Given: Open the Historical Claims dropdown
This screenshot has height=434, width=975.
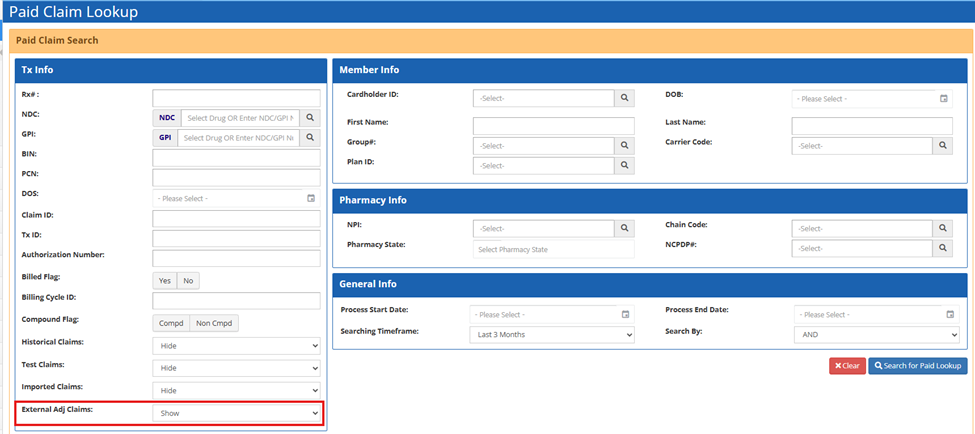Looking at the screenshot, I should point(236,345).
